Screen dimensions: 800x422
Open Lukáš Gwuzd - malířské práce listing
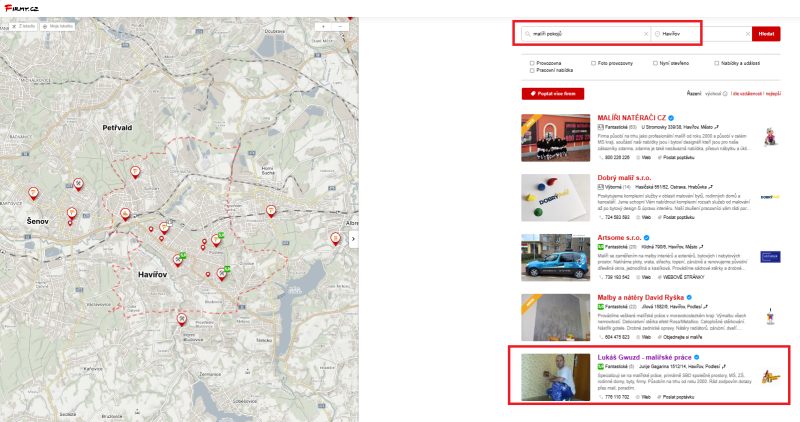coord(644,357)
